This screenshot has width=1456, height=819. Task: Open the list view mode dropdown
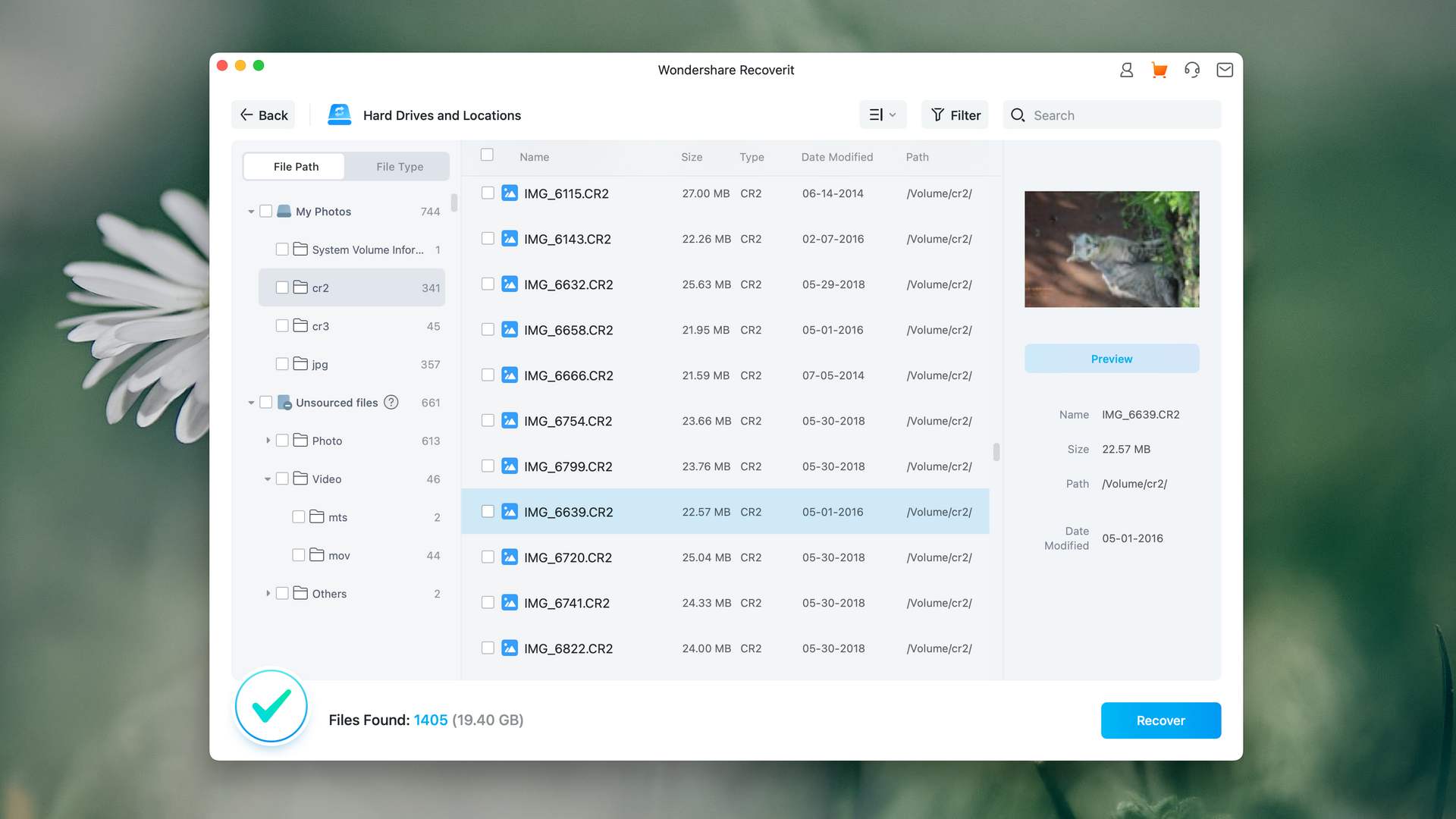pyautogui.click(x=883, y=115)
